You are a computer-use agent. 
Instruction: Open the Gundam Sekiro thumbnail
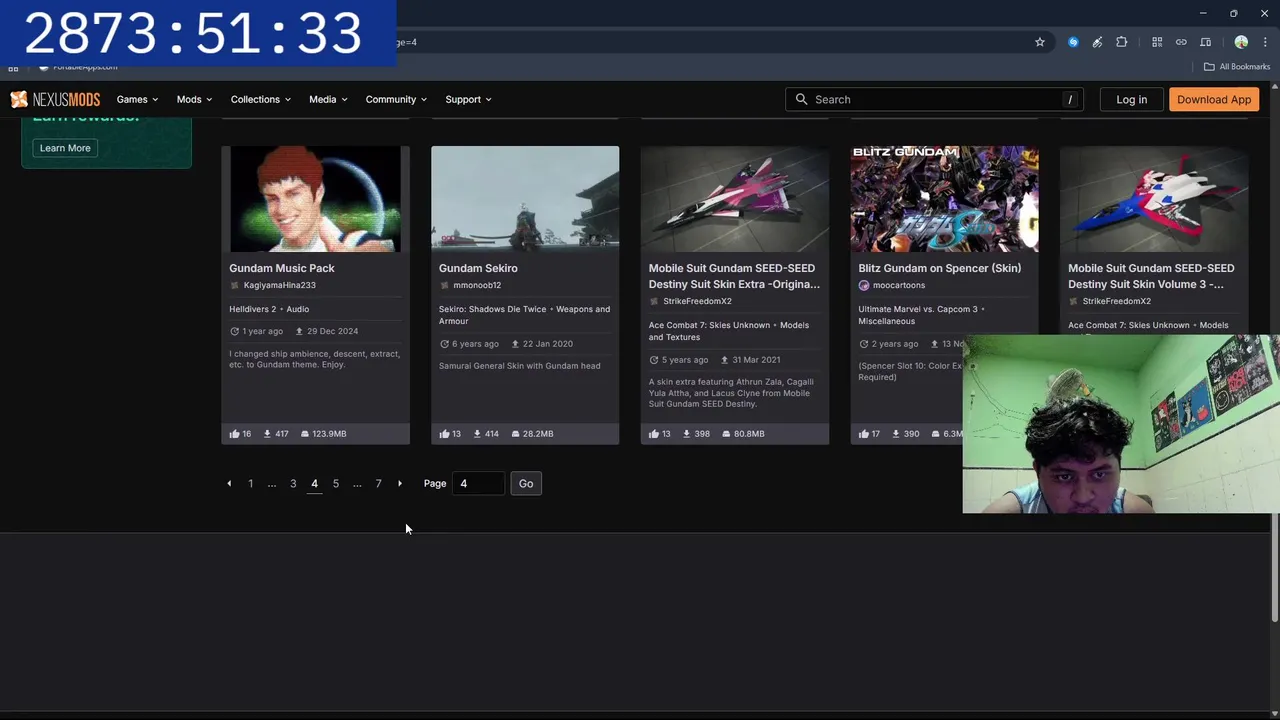[x=525, y=199]
